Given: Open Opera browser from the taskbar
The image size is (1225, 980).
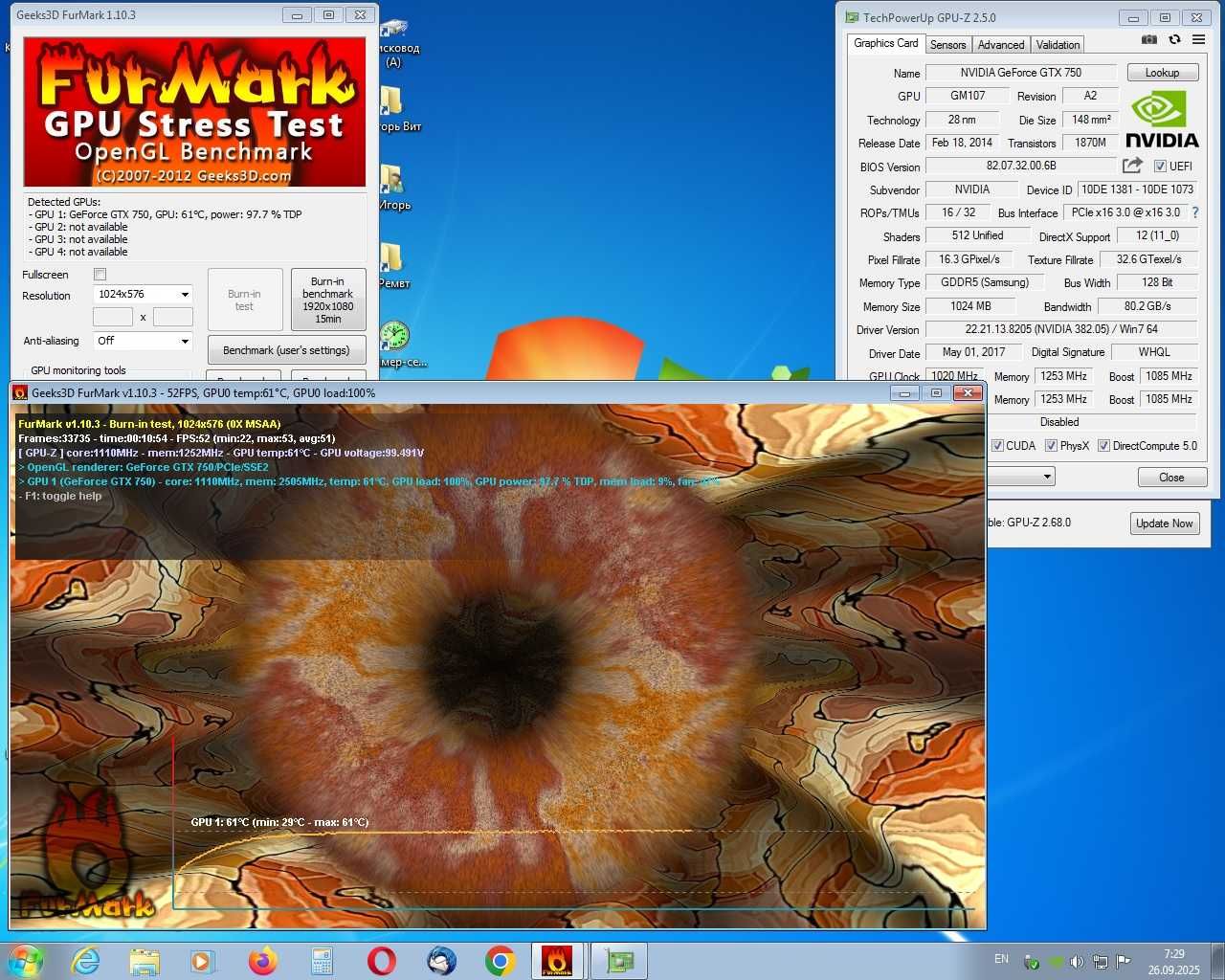Looking at the screenshot, I should (381, 961).
